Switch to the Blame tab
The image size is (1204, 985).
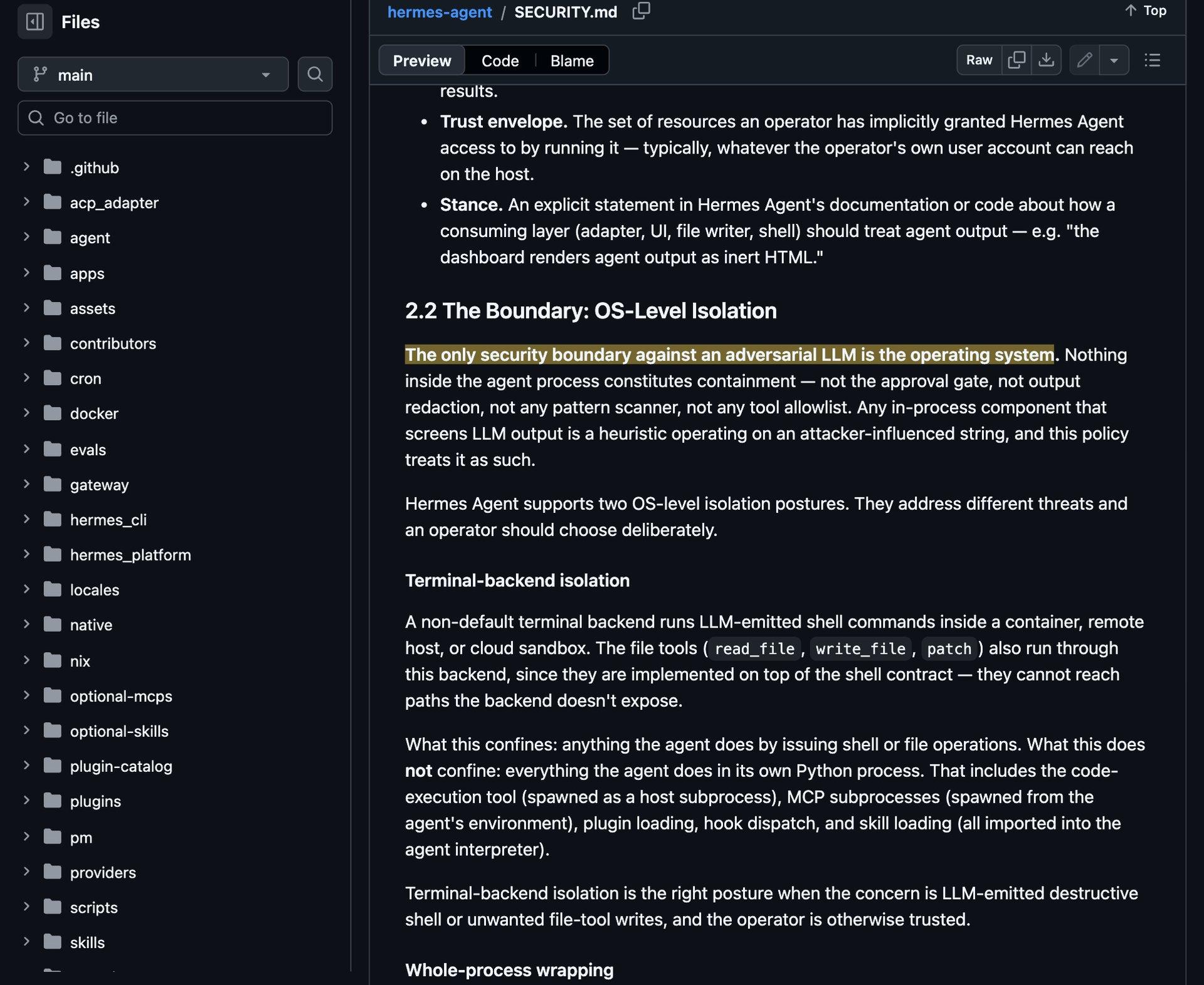(572, 60)
